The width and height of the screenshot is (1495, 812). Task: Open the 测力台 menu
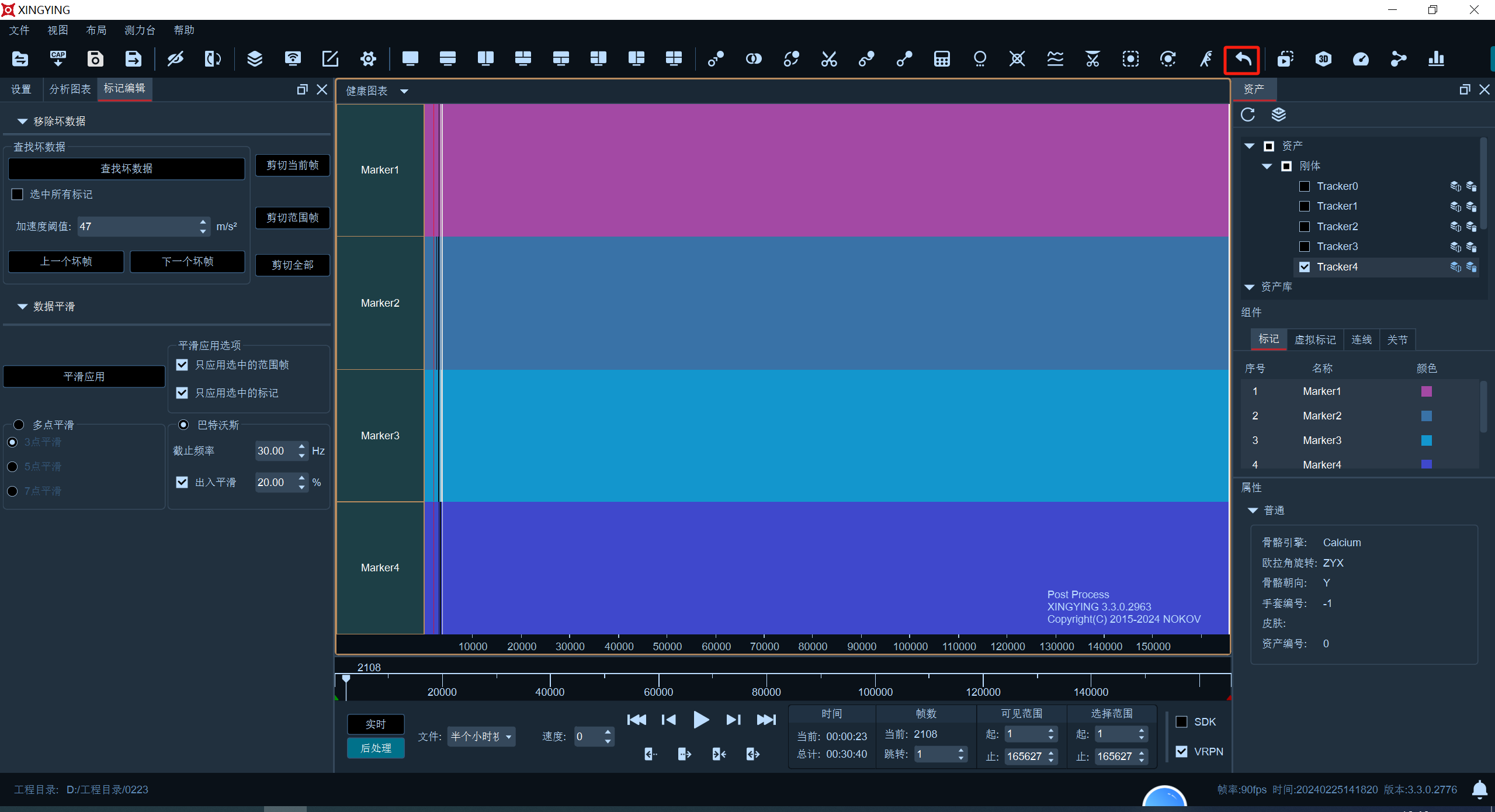tap(140, 30)
